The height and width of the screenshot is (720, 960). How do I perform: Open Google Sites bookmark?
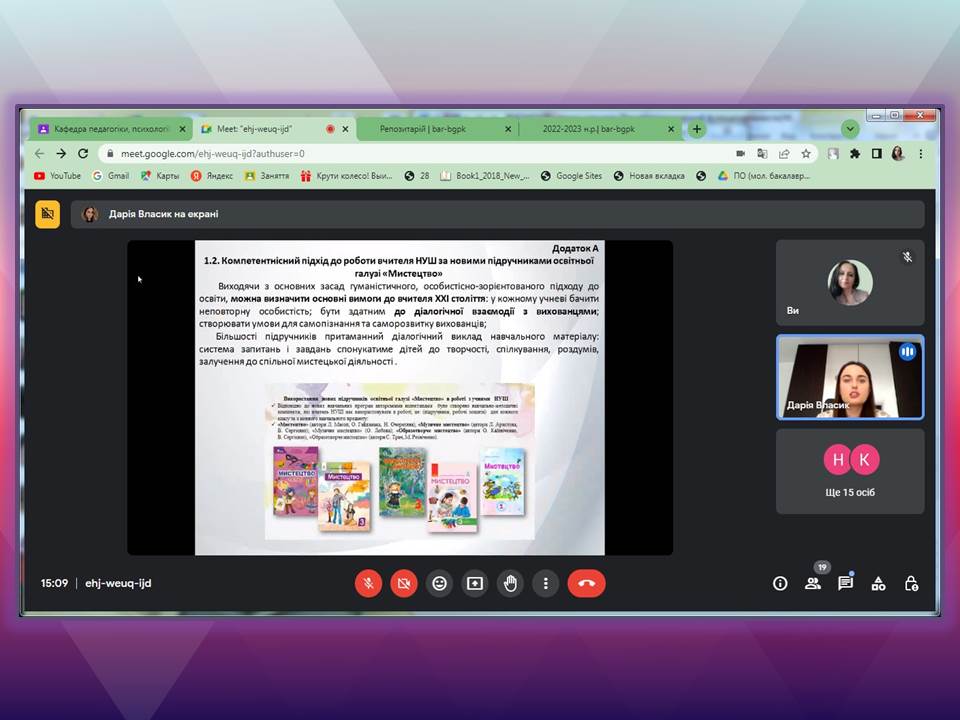[571, 176]
